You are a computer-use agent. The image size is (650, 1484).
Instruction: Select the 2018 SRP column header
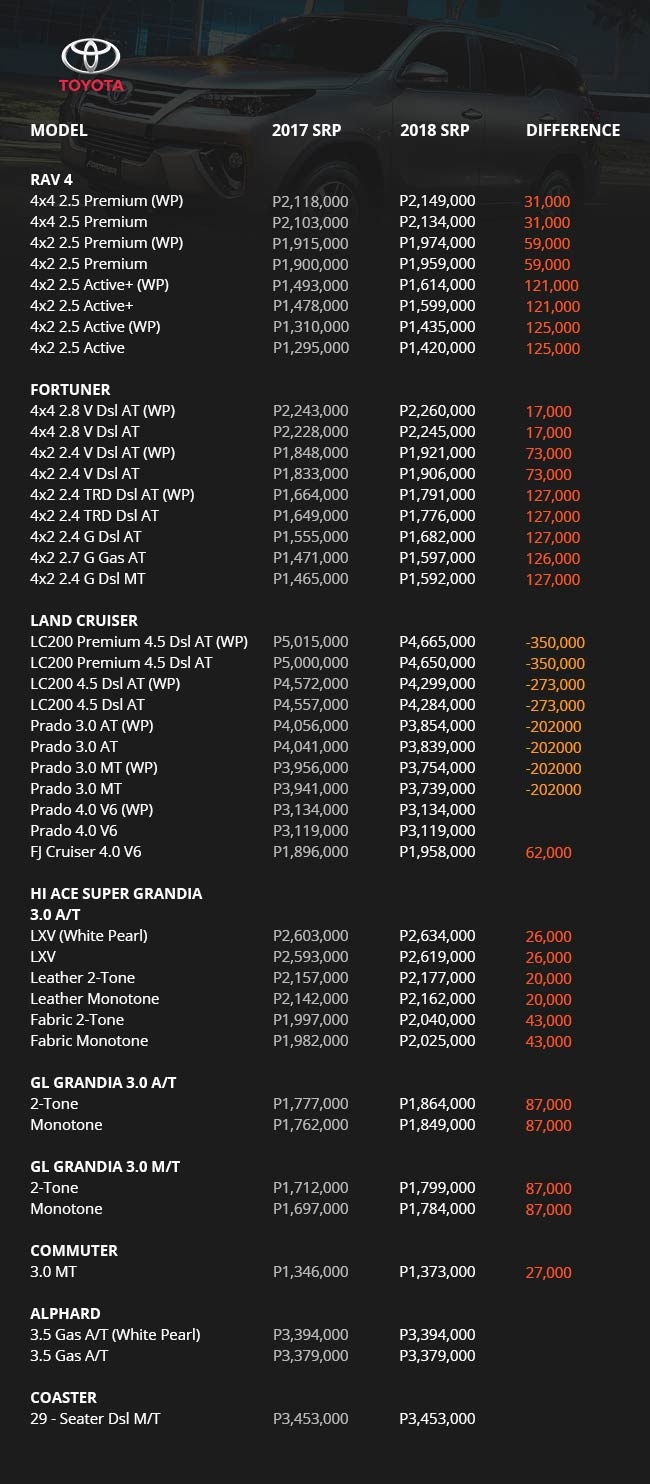434,130
